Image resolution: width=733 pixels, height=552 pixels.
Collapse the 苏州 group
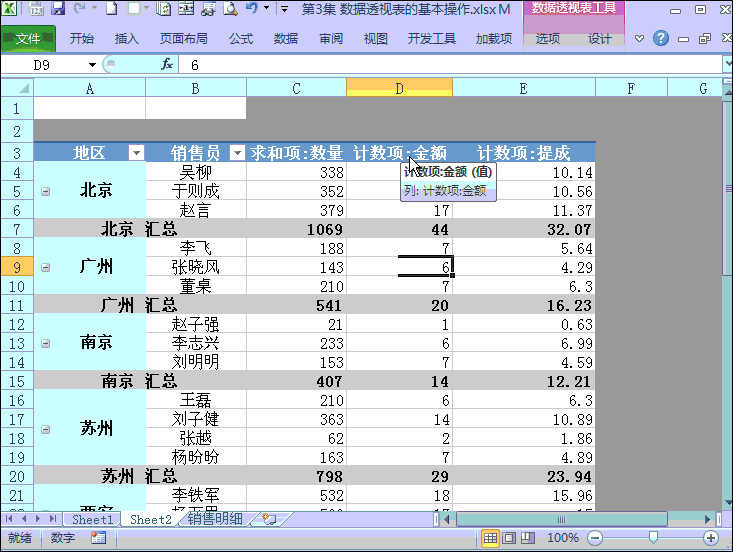45,429
